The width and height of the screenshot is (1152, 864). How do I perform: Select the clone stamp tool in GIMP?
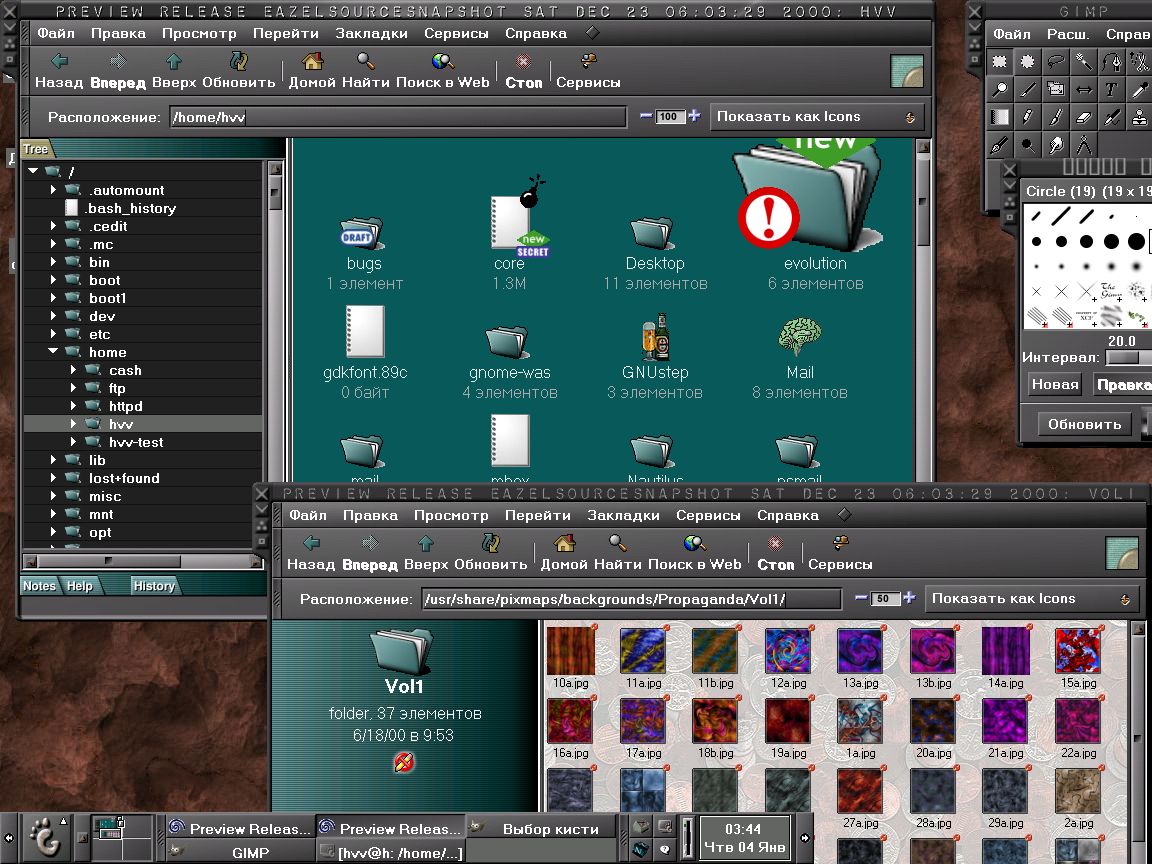click(1139, 118)
